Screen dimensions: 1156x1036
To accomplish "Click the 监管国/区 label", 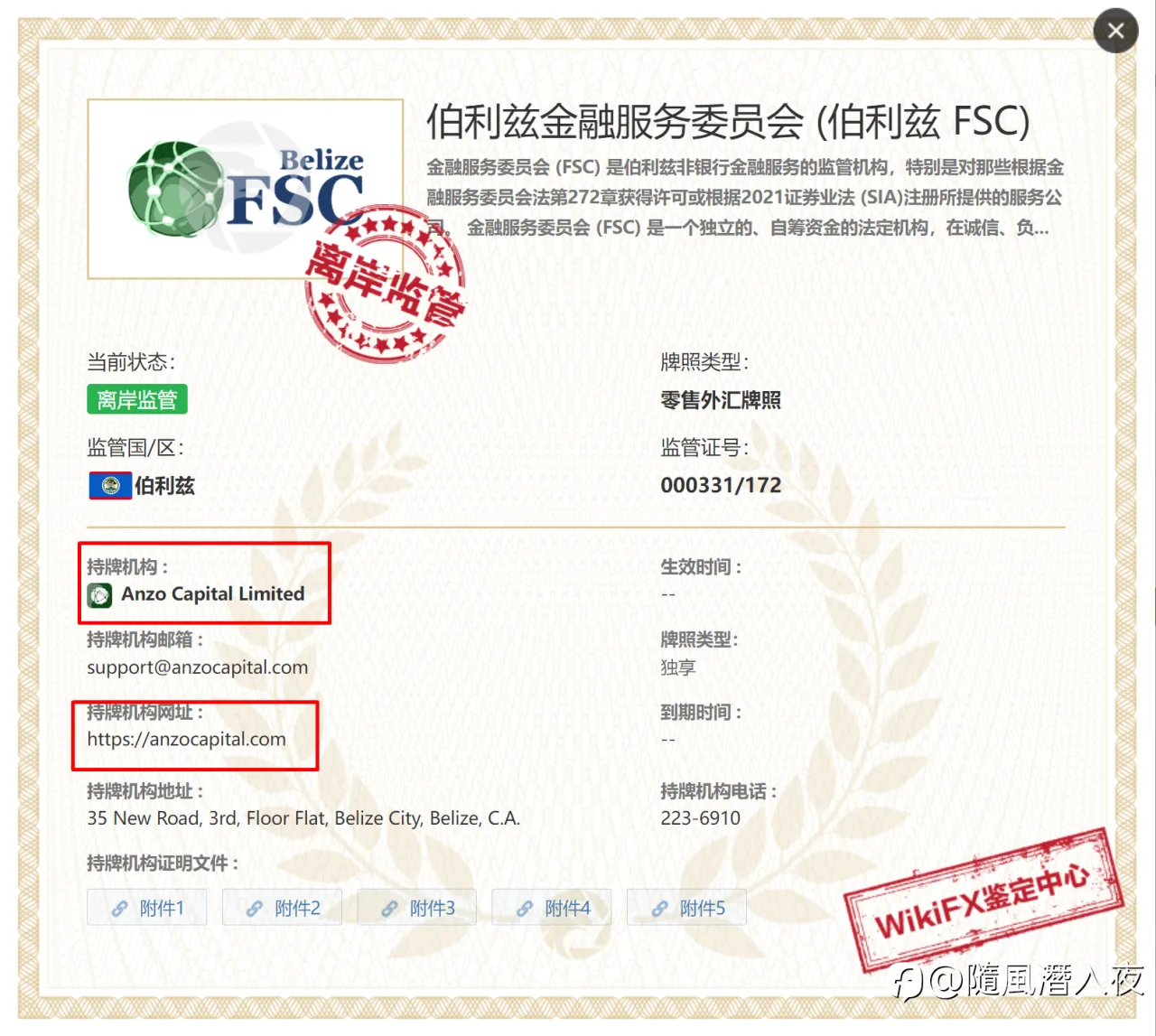I will (135, 448).
